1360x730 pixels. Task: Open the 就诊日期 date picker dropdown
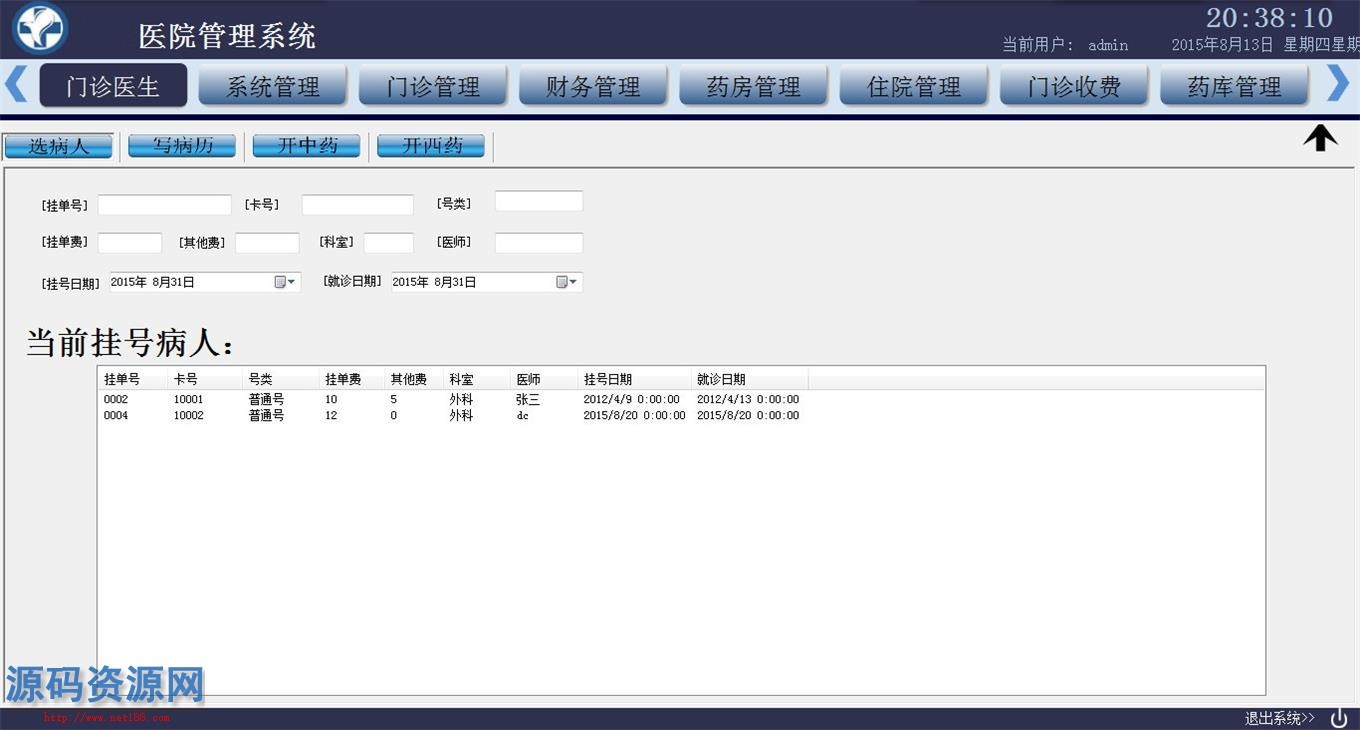[567, 282]
